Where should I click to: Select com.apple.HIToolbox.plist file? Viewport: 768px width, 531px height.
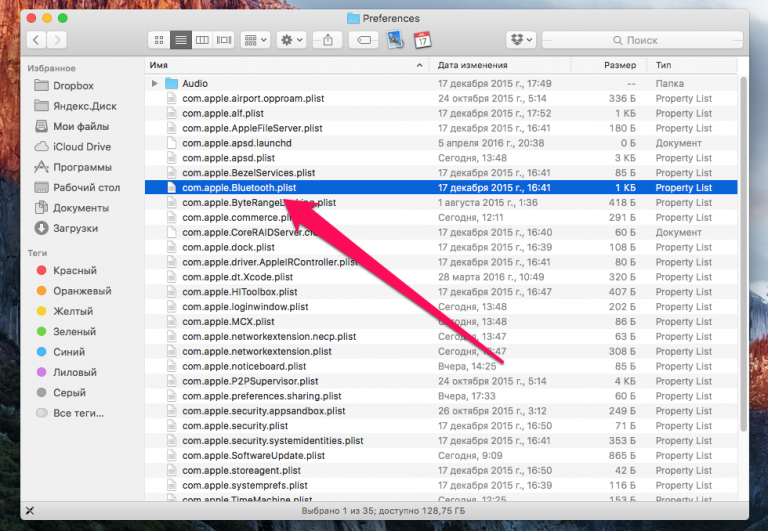(441, 292)
